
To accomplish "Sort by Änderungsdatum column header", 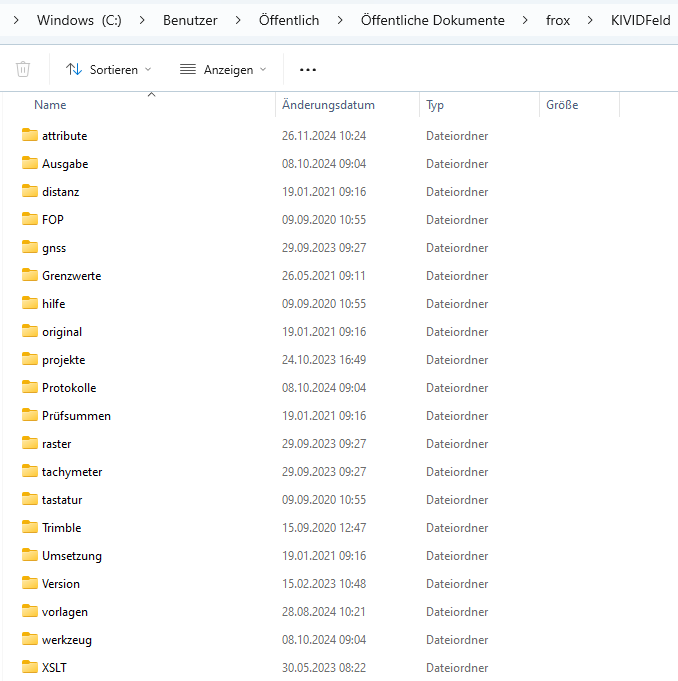I will coord(328,105).
